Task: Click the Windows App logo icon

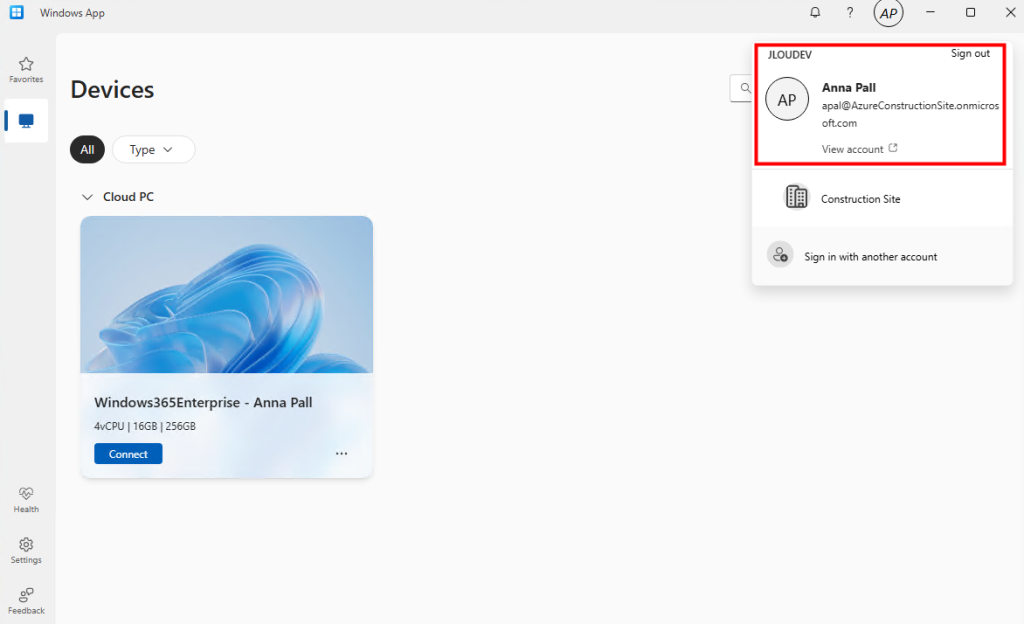Action: click(x=17, y=13)
